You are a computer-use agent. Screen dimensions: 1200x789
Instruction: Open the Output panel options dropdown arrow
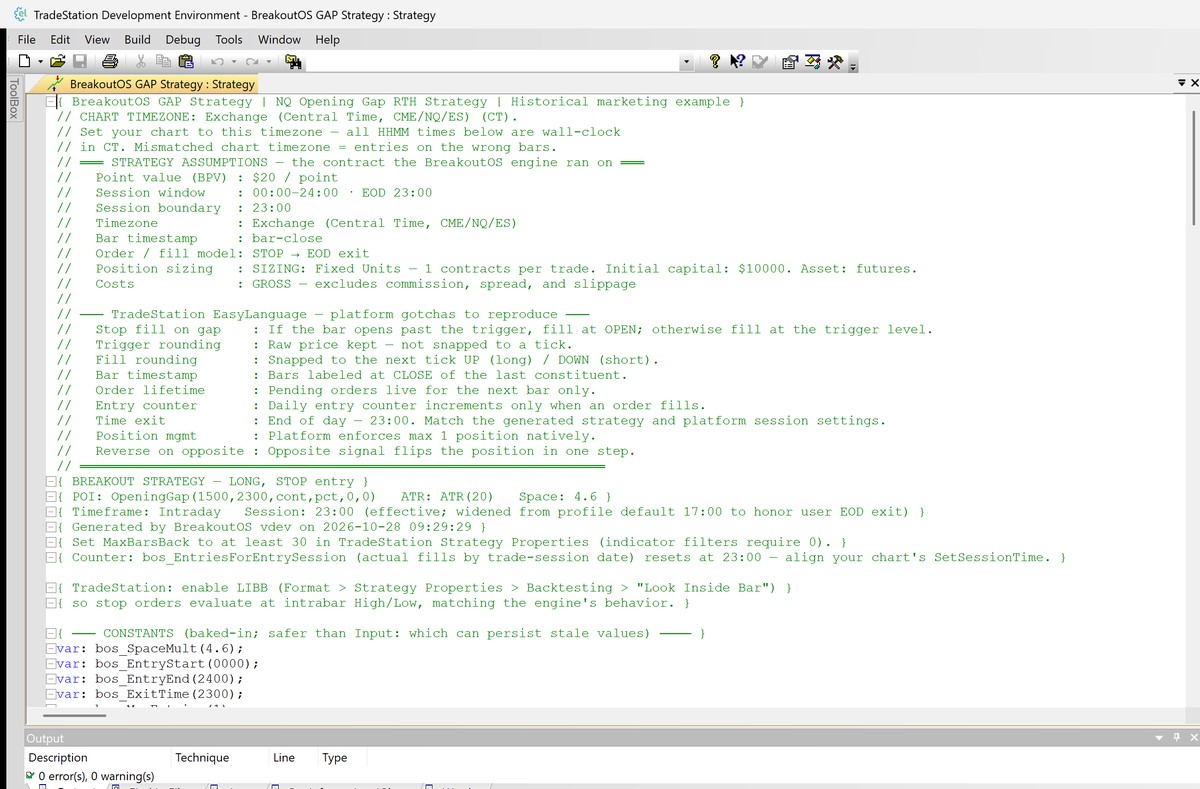[x=1160, y=738]
